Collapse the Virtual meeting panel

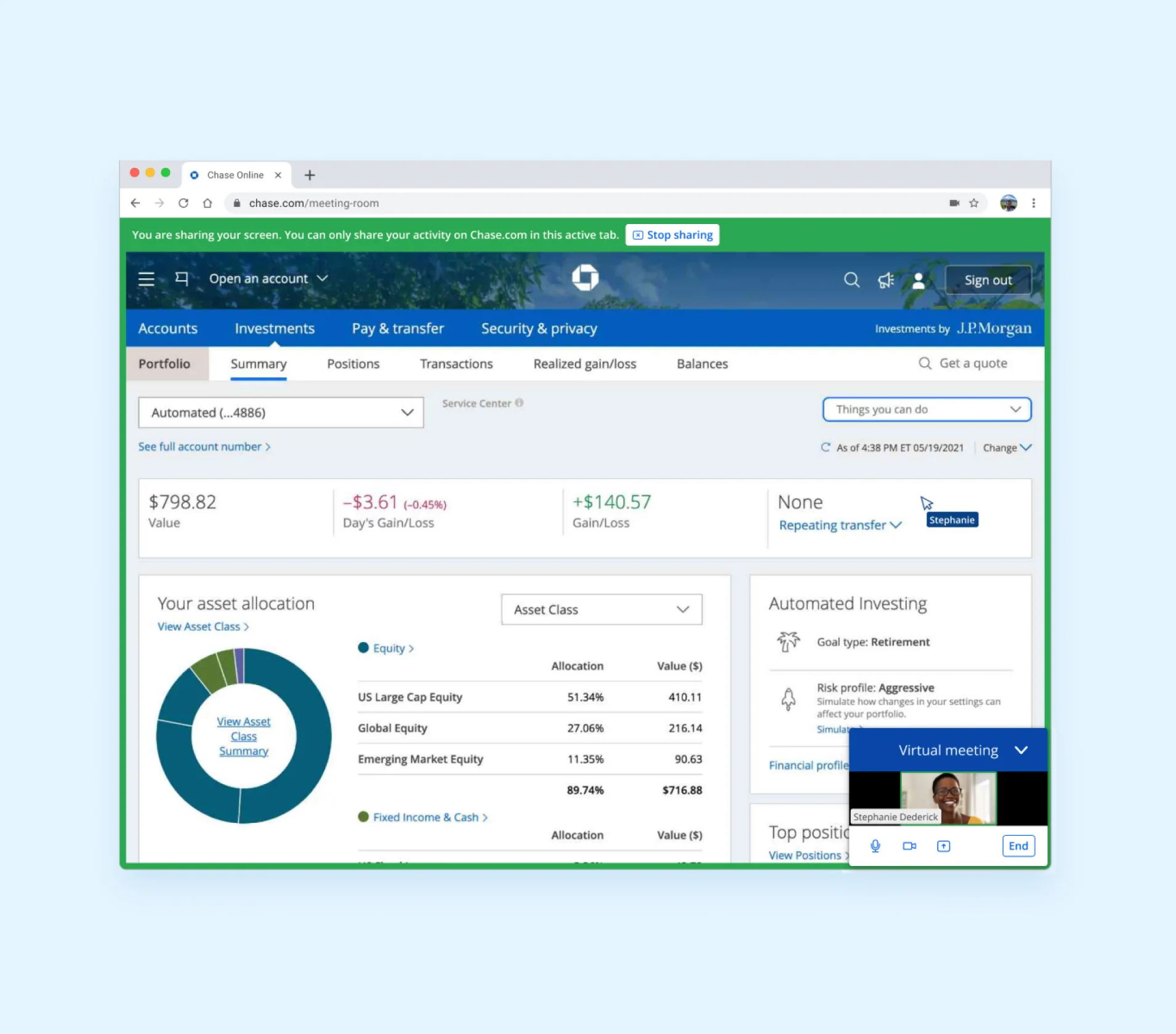(x=1021, y=750)
